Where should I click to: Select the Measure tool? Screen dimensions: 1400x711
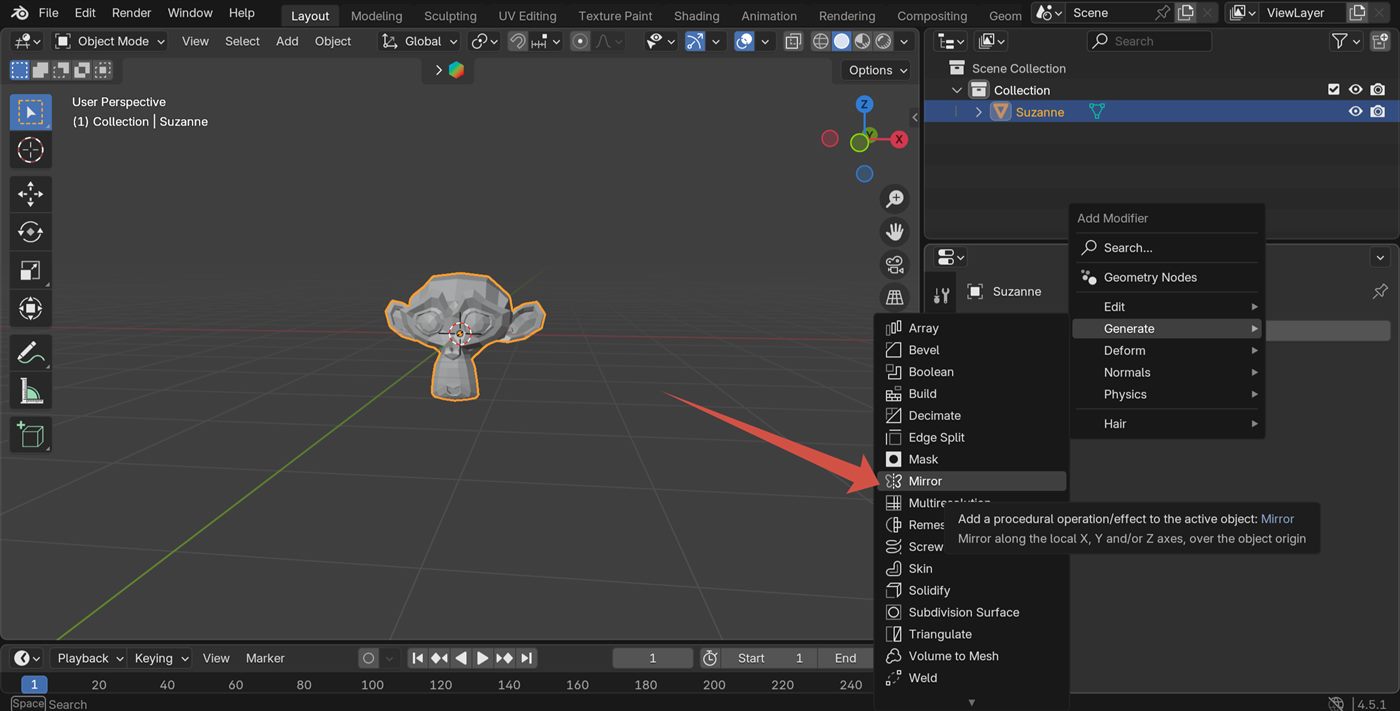(x=31, y=391)
